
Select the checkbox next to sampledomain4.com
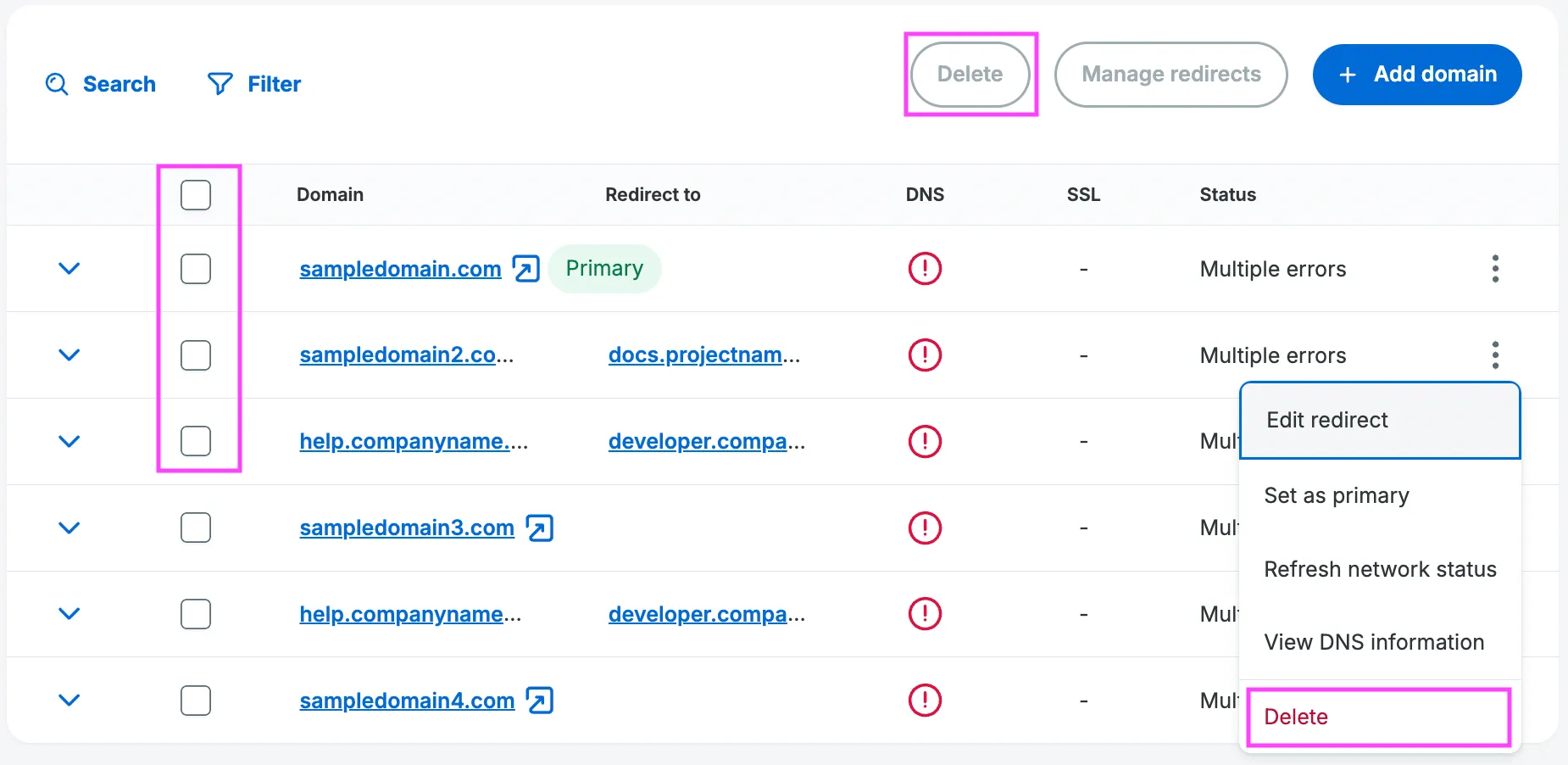195,701
